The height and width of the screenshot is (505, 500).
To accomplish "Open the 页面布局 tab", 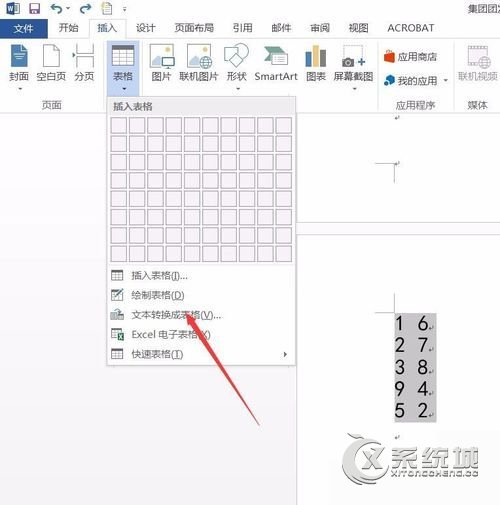I will [194, 28].
